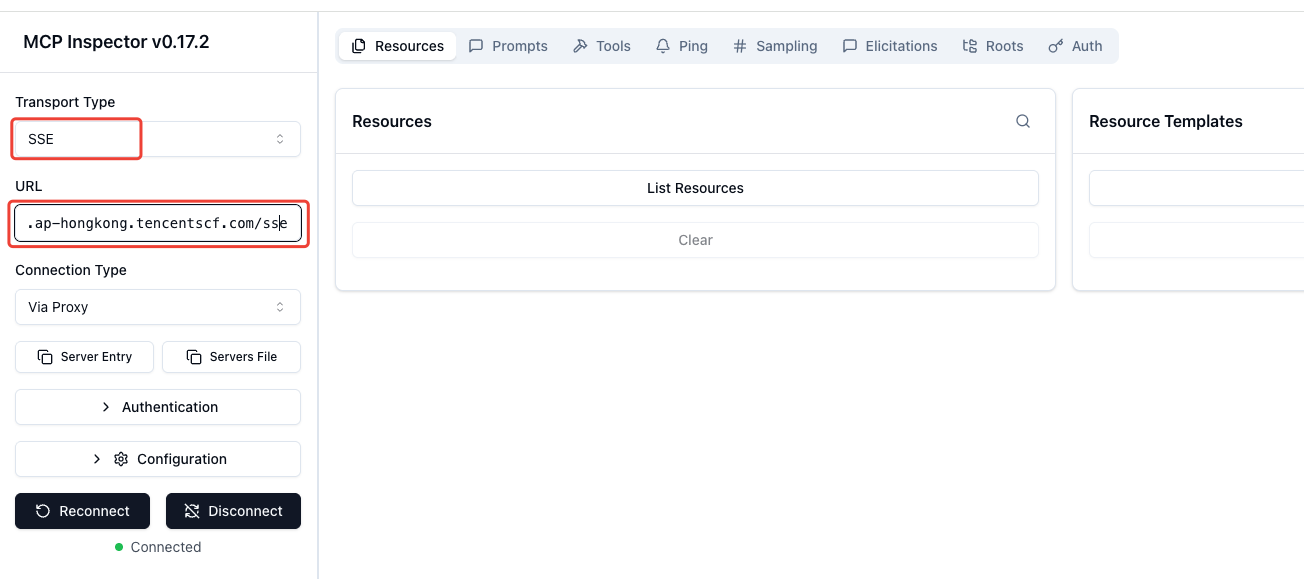The image size is (1304, 579).
Task: Click the copy icon on Server Entry
Action: [x=45, y=357]
